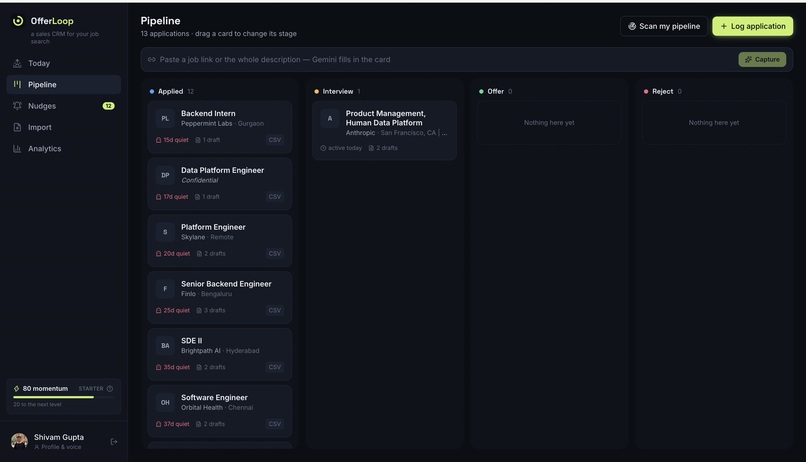Open the Software Engineer Orbital Health card
This screenshot has height=462, width=806.
[220, 411]
